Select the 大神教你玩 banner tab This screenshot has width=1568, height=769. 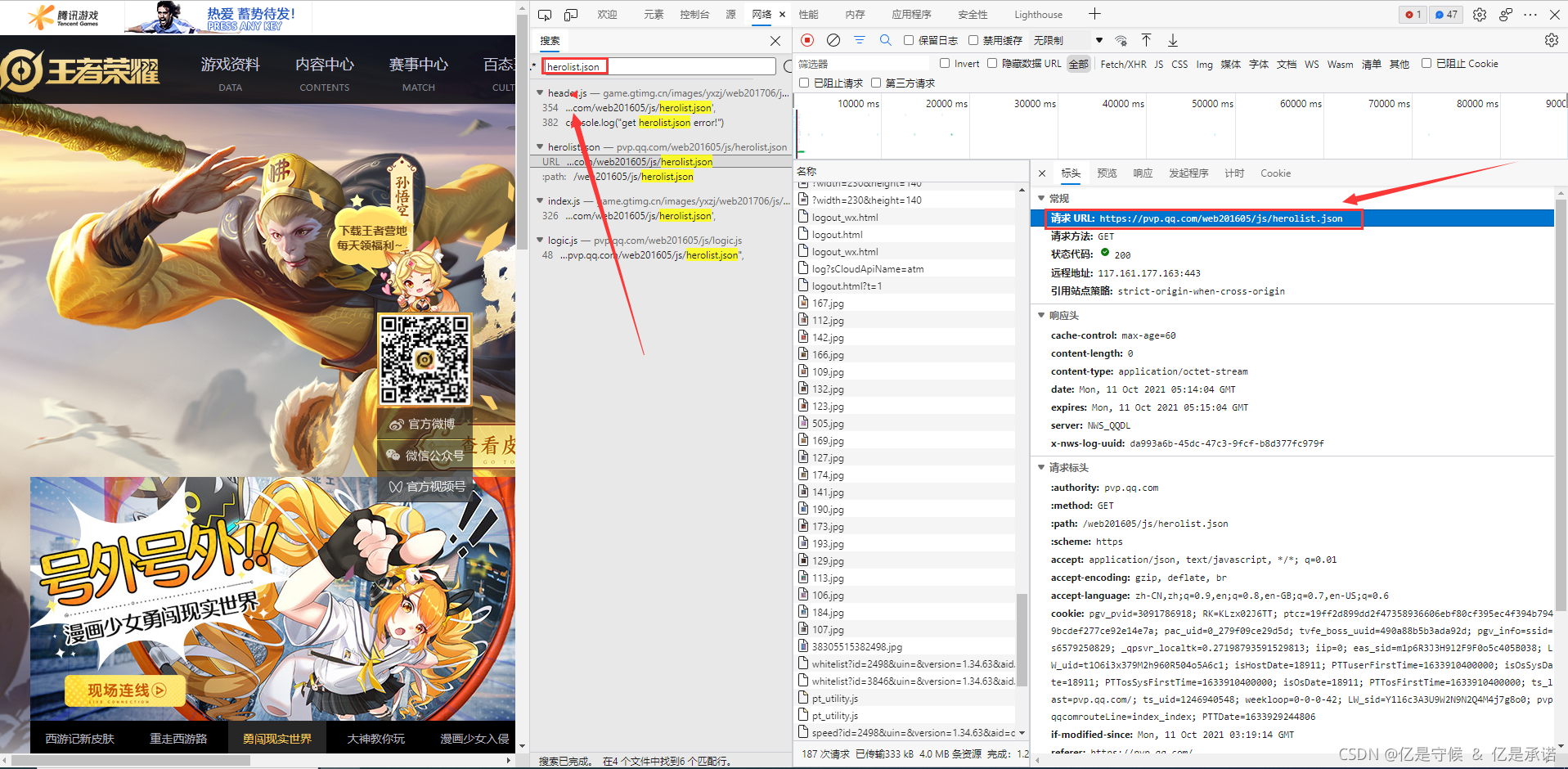tap(376, 739)
